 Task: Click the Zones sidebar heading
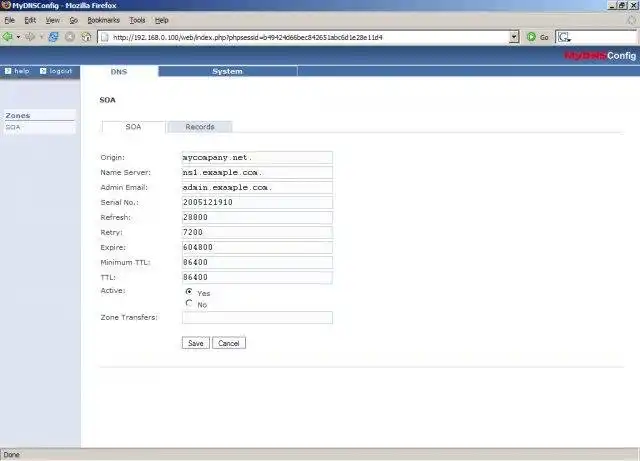18,116
